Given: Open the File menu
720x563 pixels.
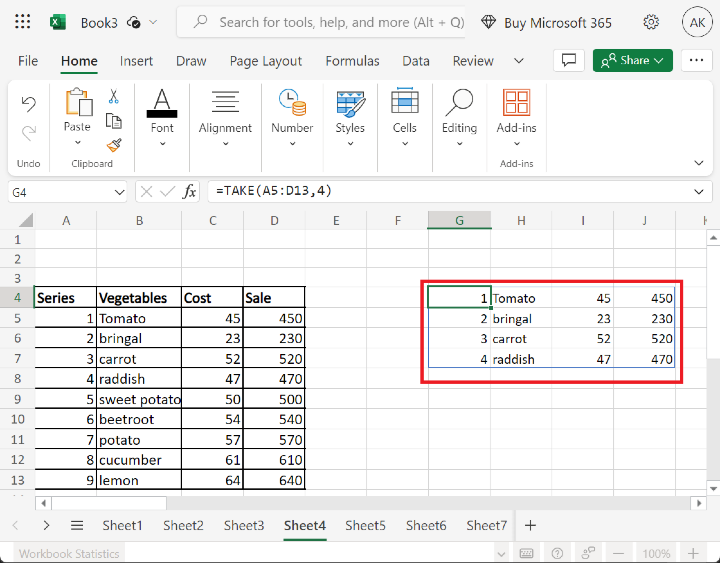Looking at the screenshot, I should [28, 61].
